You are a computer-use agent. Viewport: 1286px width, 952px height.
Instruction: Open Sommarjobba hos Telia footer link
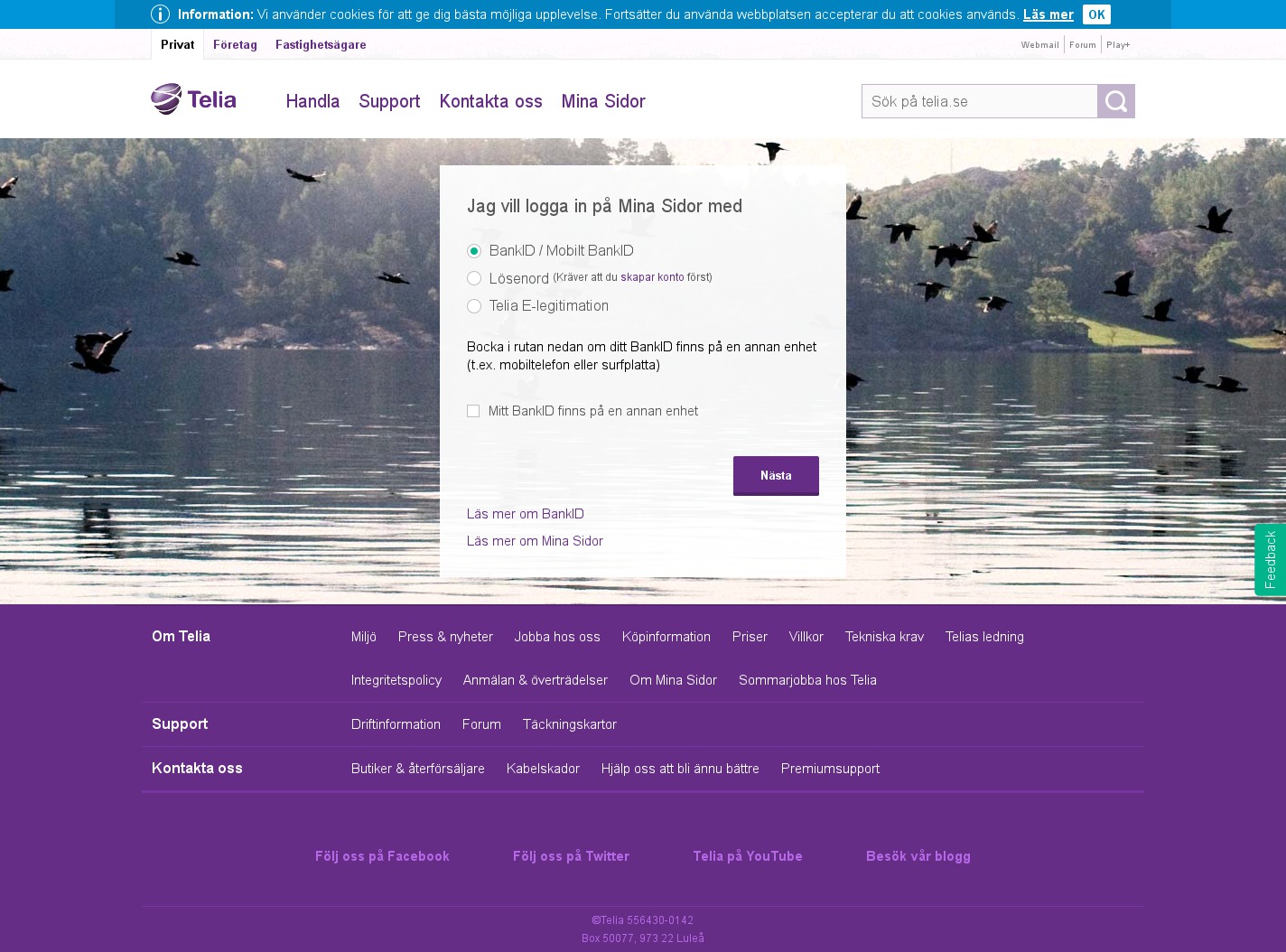point(807,680)
